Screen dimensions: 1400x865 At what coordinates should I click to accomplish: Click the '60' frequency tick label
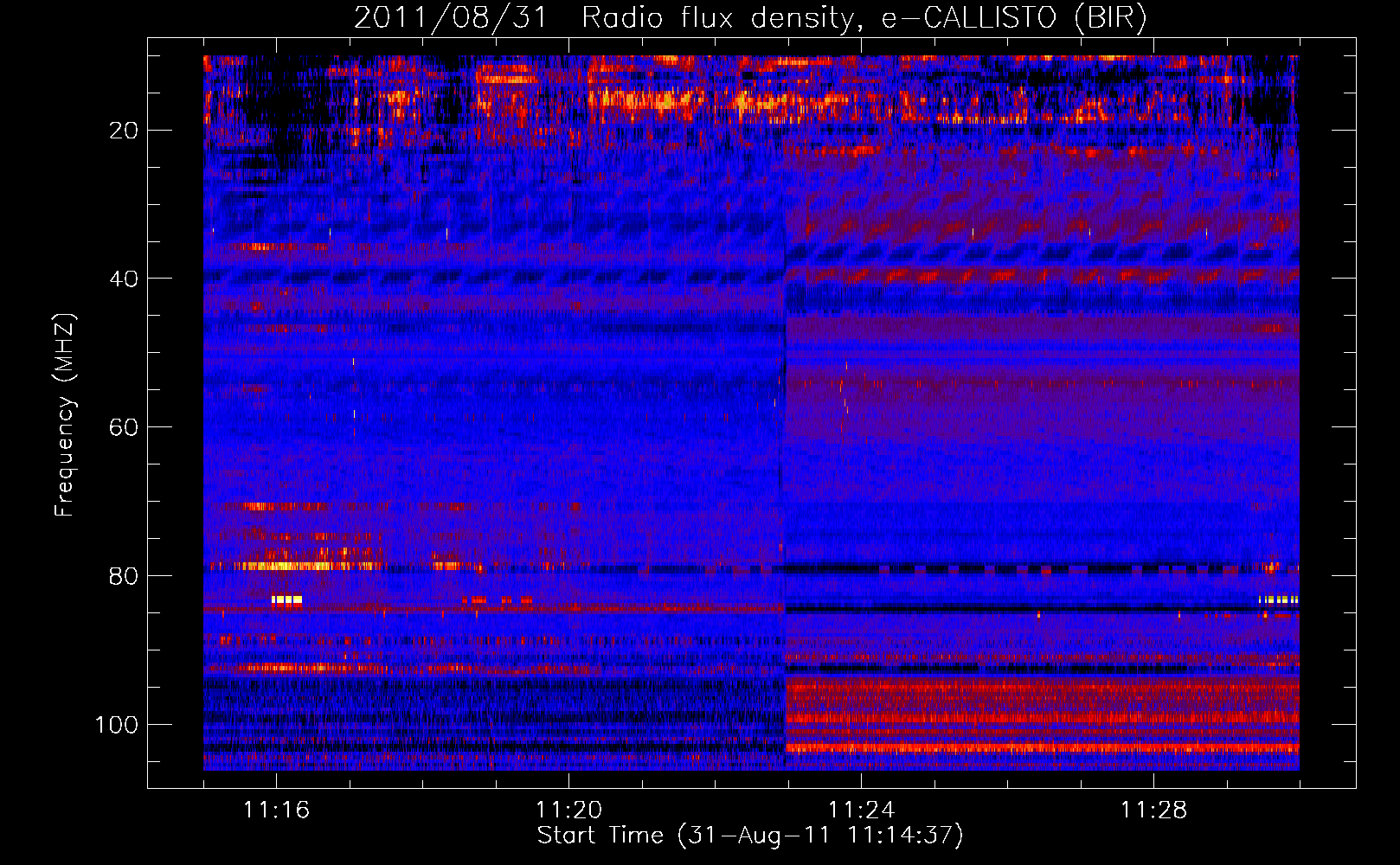(124, 427)
